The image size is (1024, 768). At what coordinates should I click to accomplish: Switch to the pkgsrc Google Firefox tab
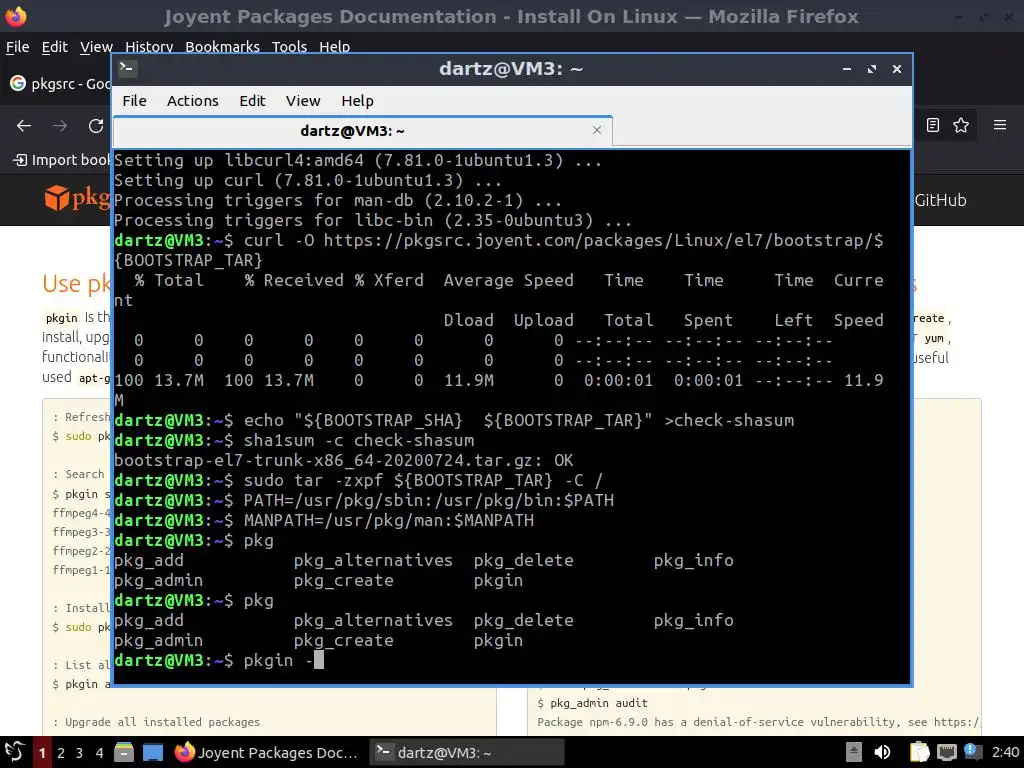pyautogui.click(x=60, y=84)
